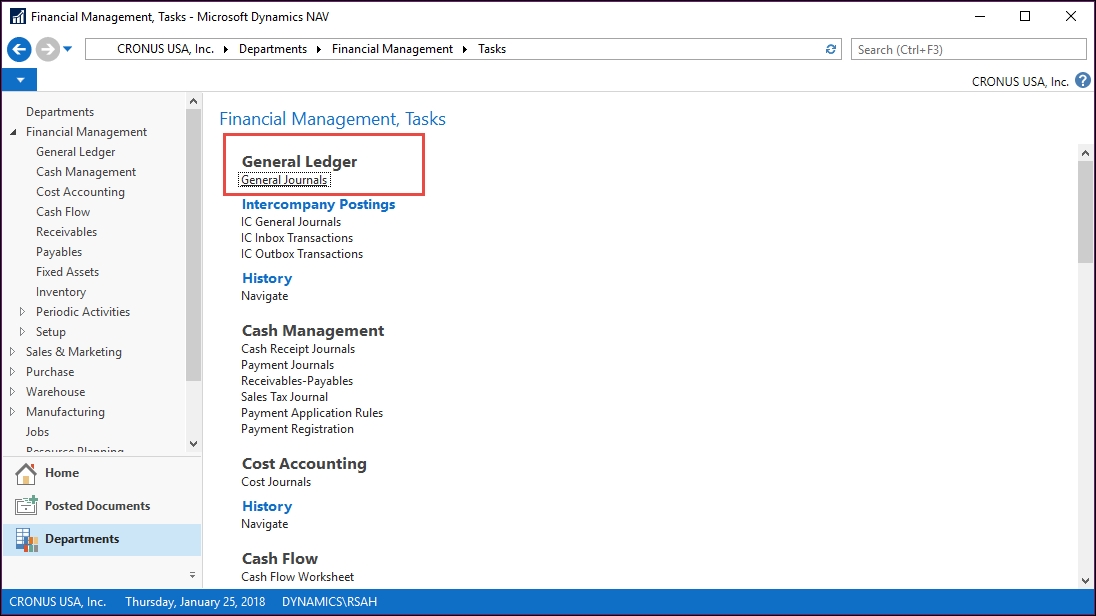
Task: Click the work date in status bar
Action: click(x=195, y=602)
